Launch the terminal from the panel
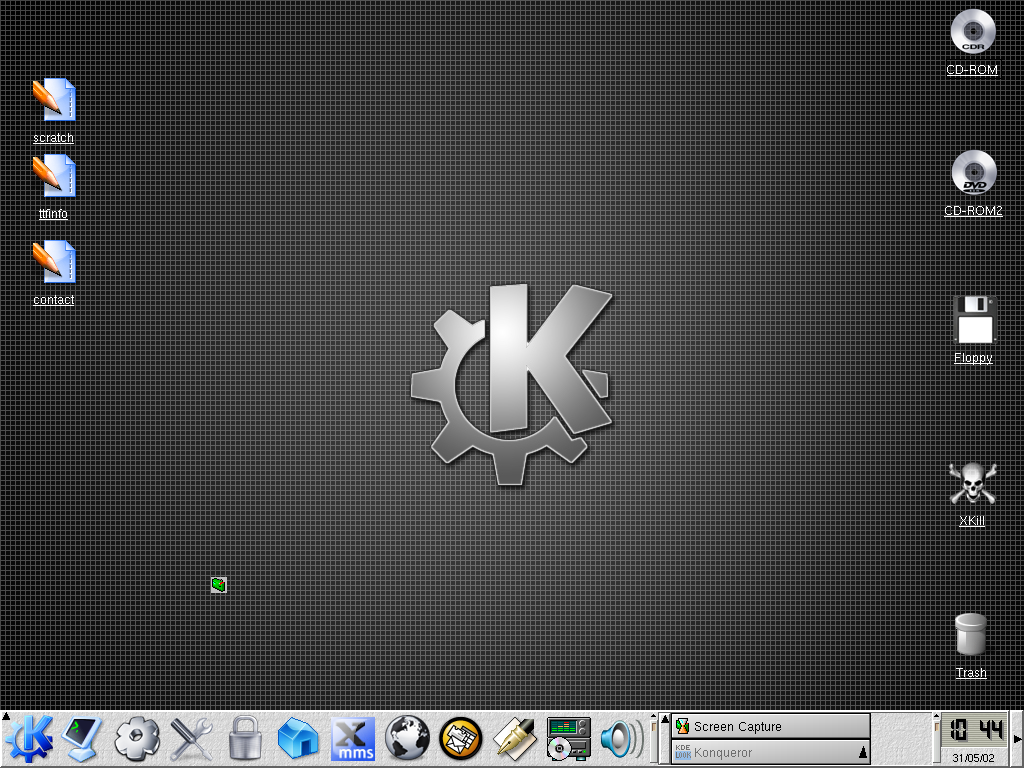This screenshot has width=1024, height=768. pos(81,739)
